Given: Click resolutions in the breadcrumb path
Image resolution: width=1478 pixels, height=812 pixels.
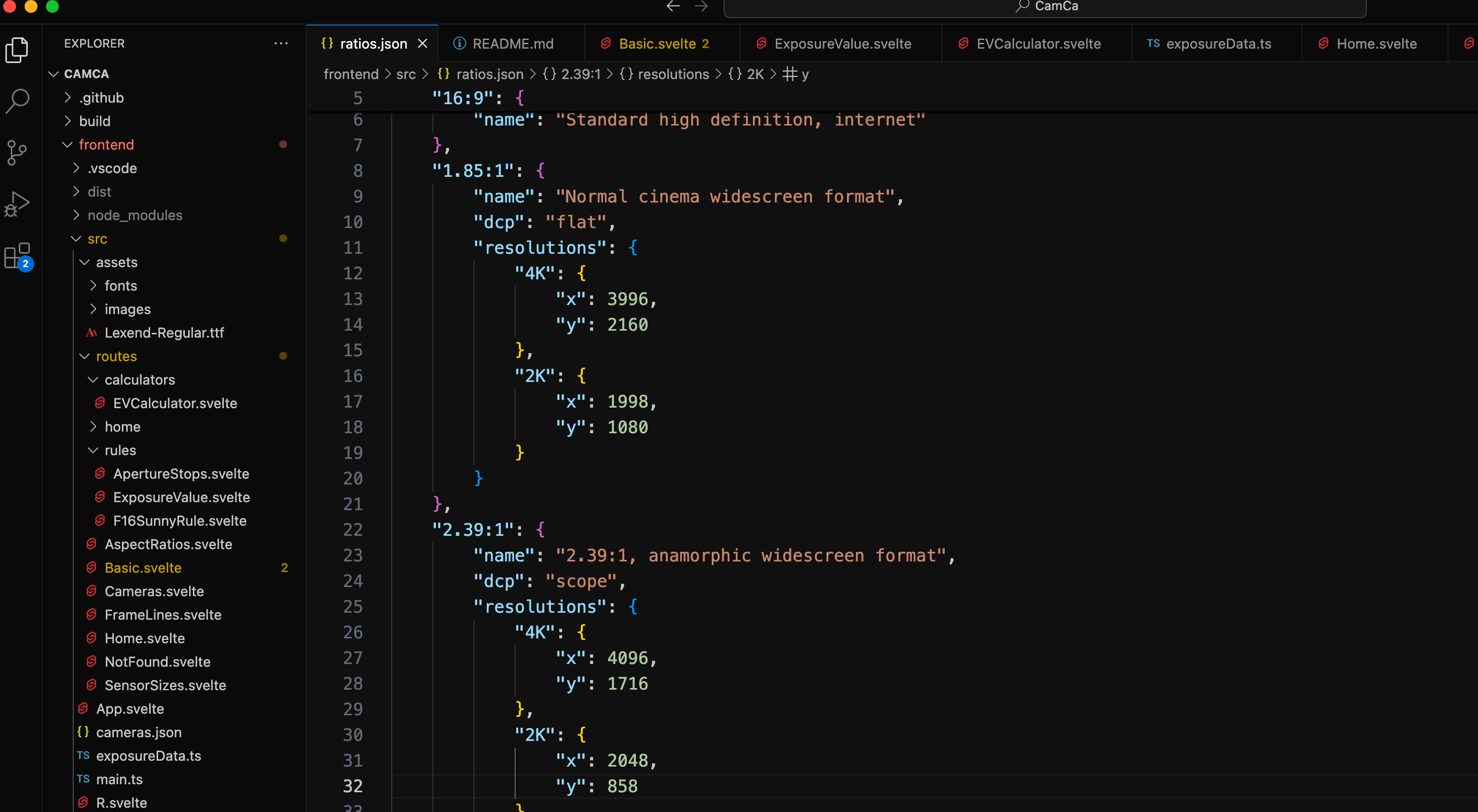Looking at the screenshot, I should click(673, 74).
